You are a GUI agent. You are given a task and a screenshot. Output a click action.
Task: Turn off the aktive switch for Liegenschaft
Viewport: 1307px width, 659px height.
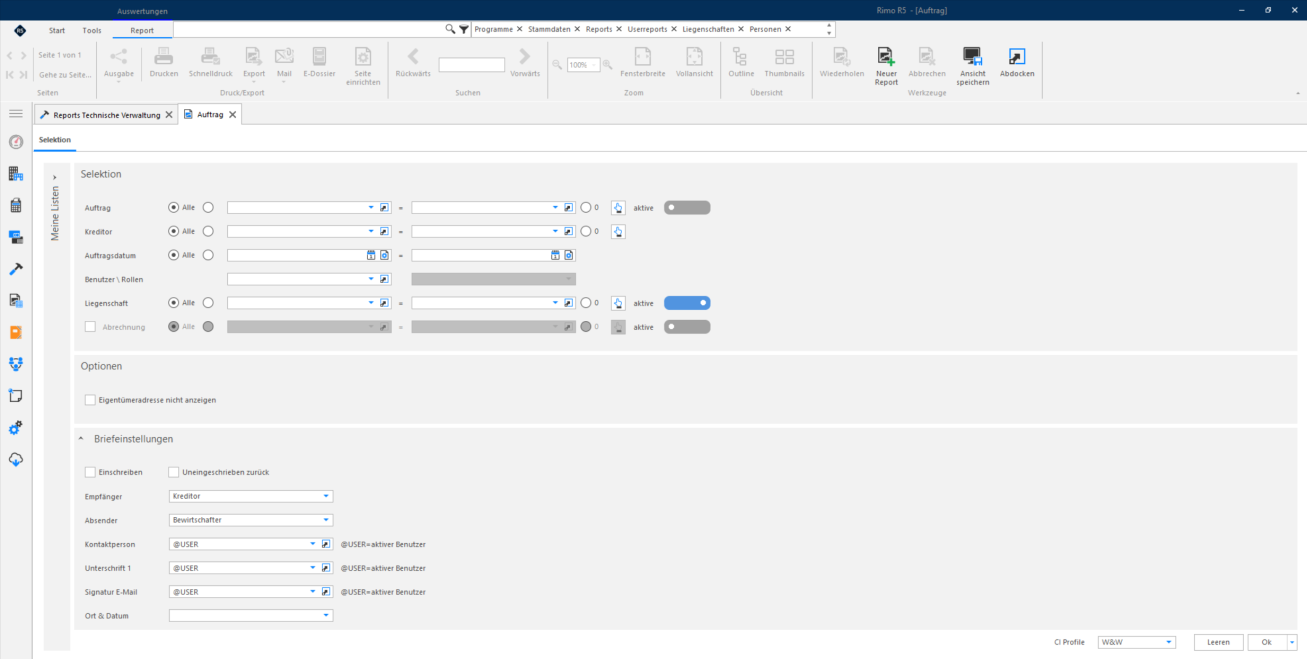(x=687, y=302)
